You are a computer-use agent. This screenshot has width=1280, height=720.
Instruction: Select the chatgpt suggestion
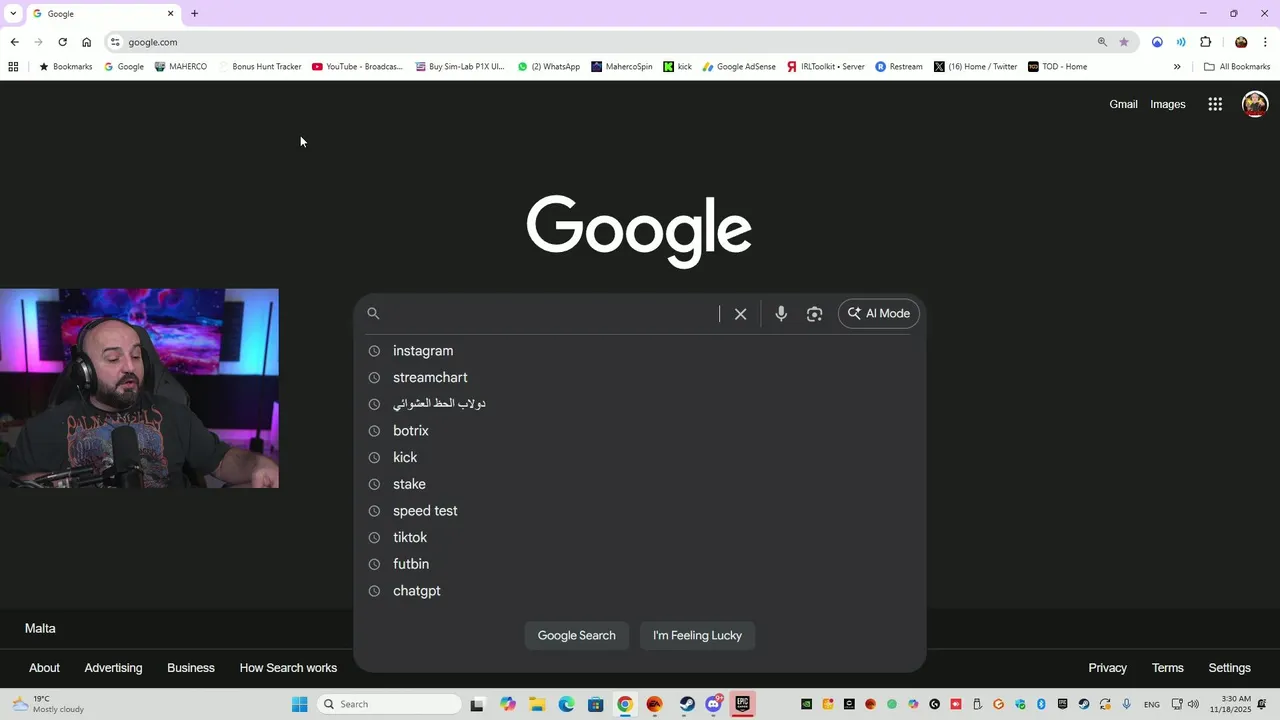tap(640, 591)
